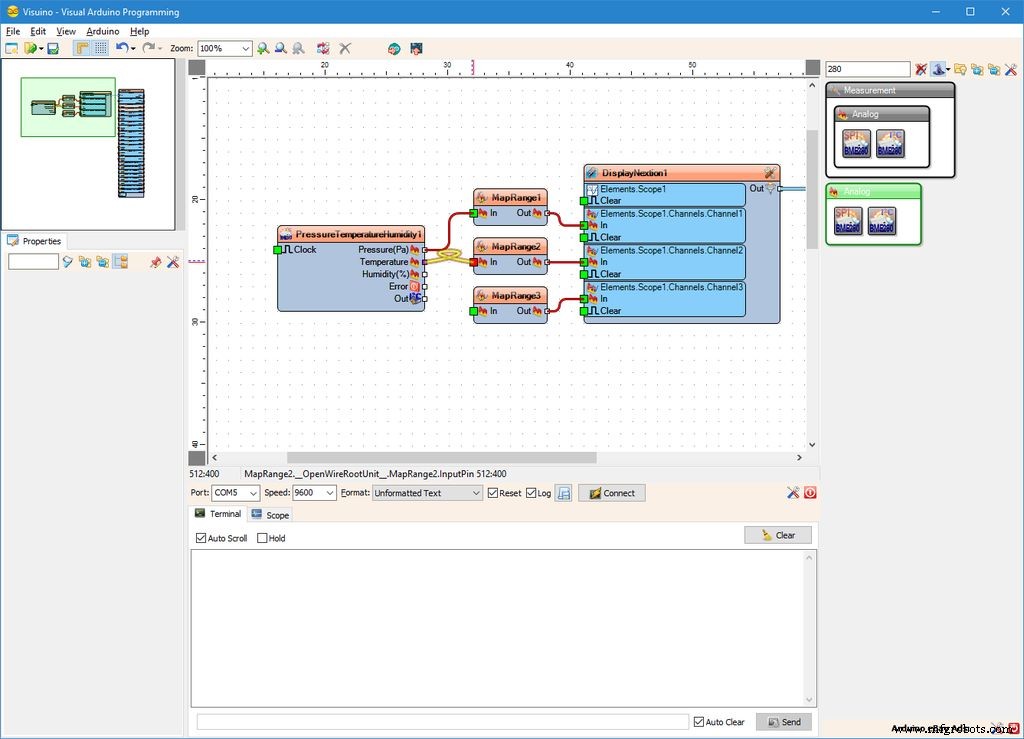This screenshot has width=1024, height=739.
Task: Open the Arduino menu
Action: (102, 31)
